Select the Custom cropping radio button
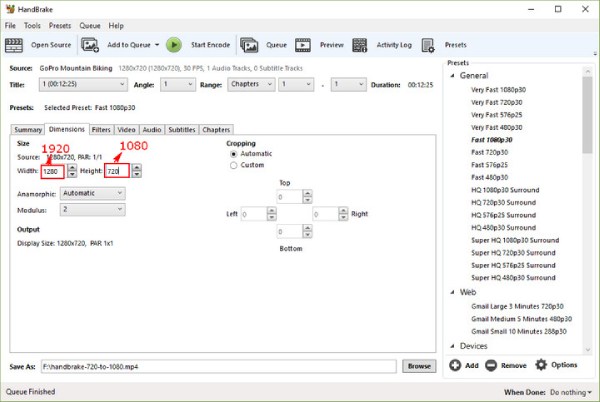The image size is (600, 402). point(233,165)
